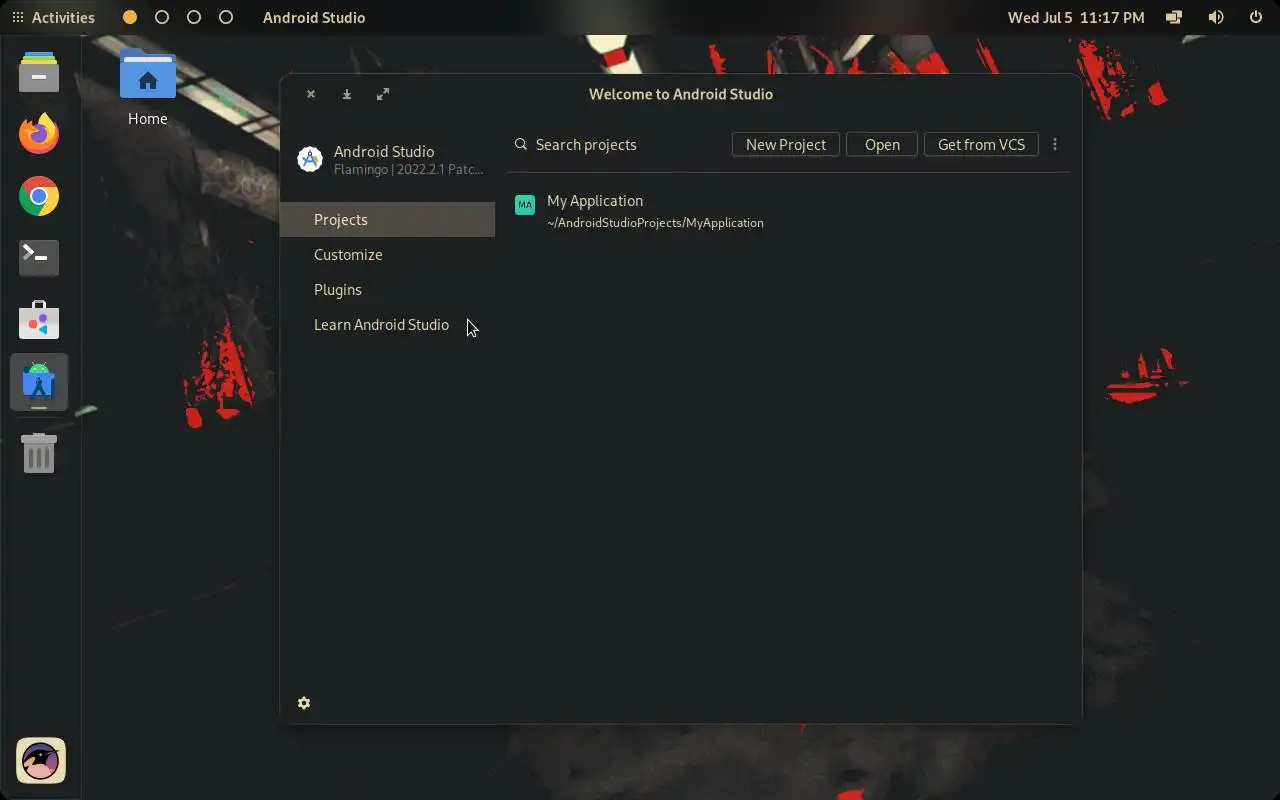Click the MA project icon
1280x800 pixels.
click(525, 205)
